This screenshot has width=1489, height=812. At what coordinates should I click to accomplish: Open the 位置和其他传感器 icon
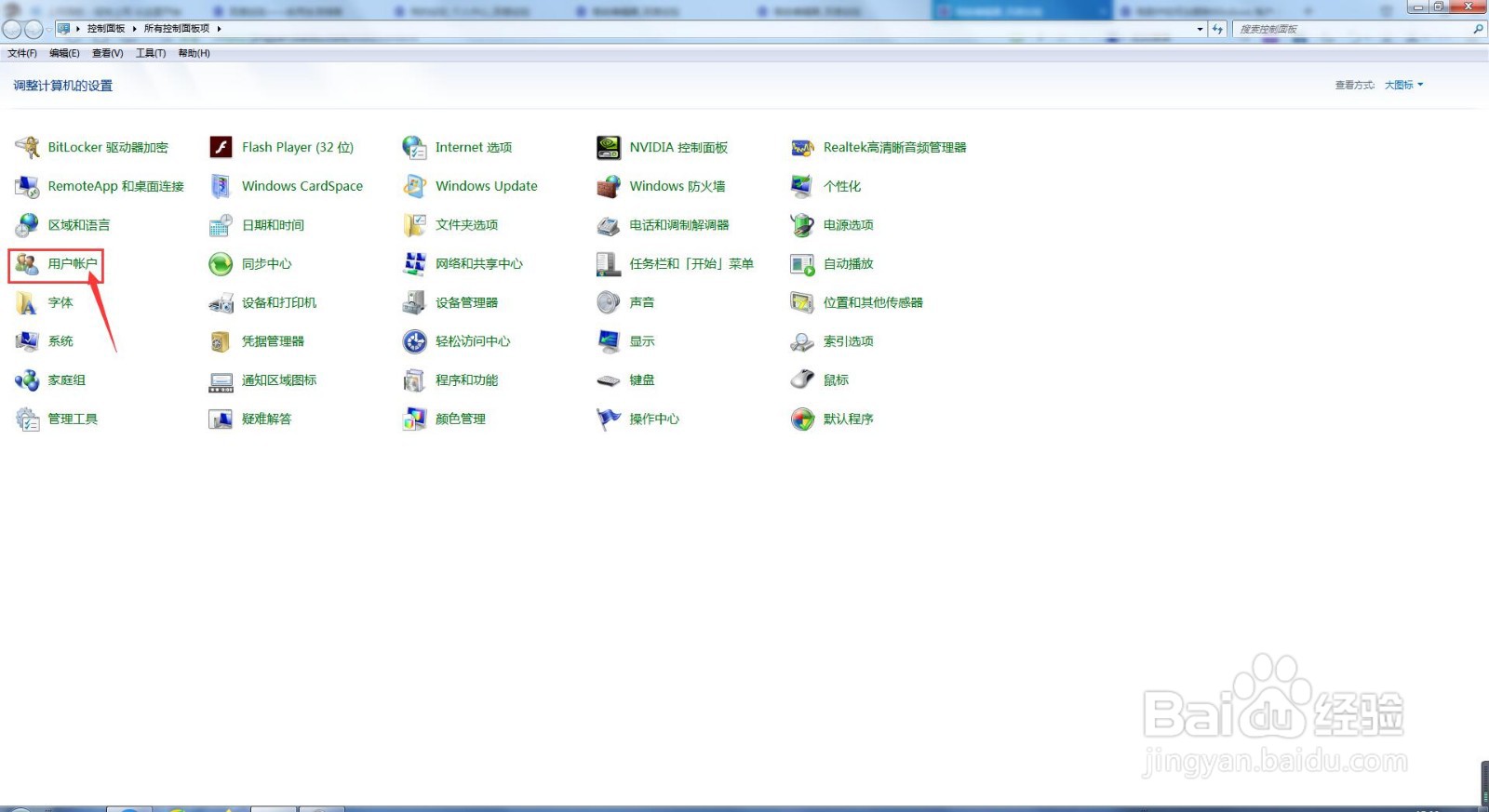[x=802, y=303]
